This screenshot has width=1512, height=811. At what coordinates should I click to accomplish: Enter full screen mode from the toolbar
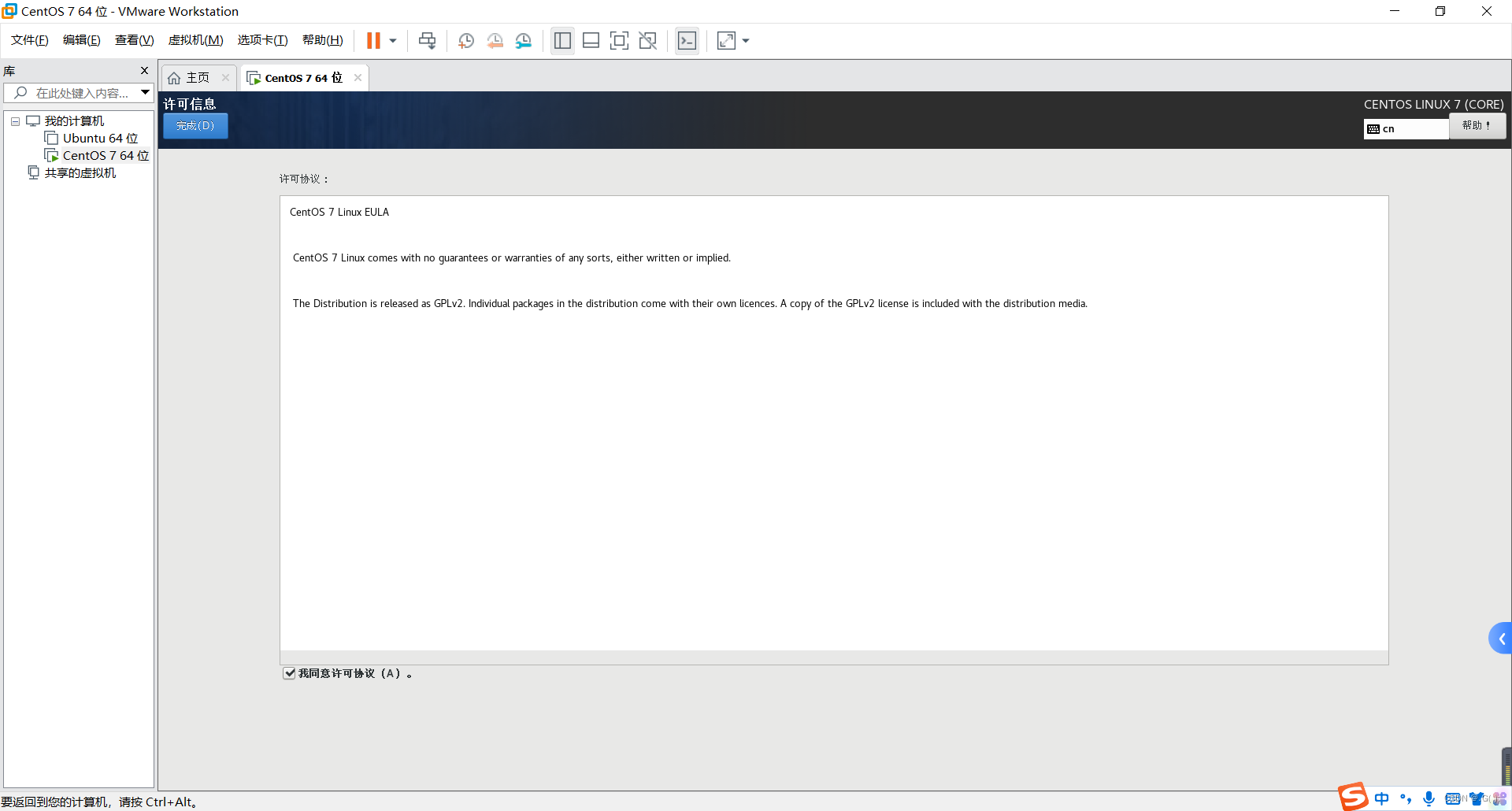click(x=619, y=41)
